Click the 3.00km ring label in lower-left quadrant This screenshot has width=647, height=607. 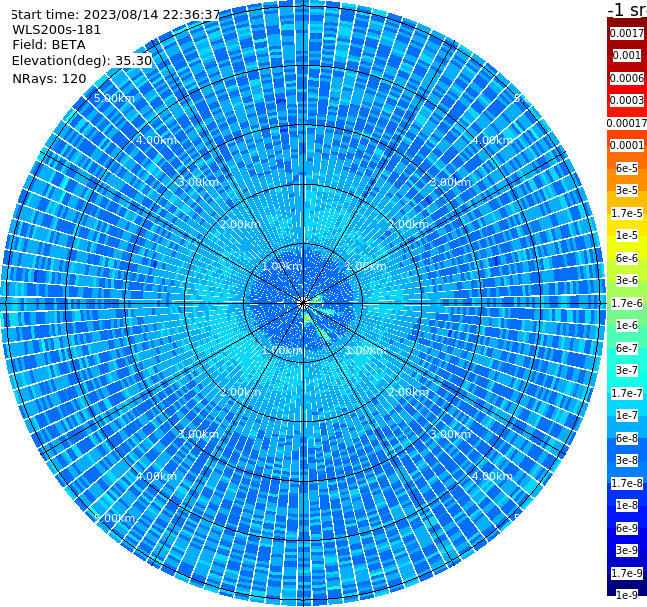tap(198, 434)
